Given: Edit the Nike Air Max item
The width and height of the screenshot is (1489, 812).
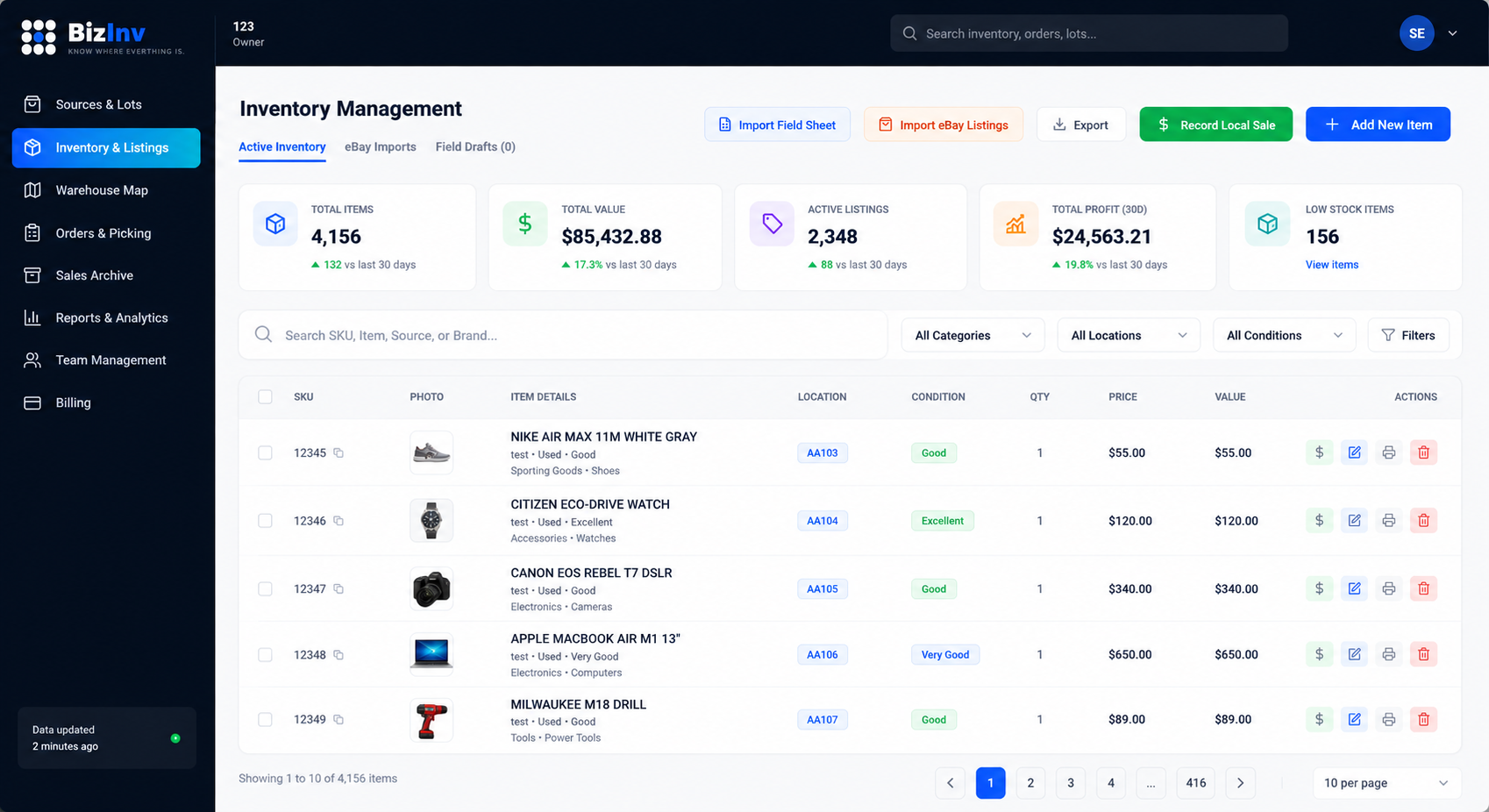Looking at the screenshot, I should [x=1354, y=452].
